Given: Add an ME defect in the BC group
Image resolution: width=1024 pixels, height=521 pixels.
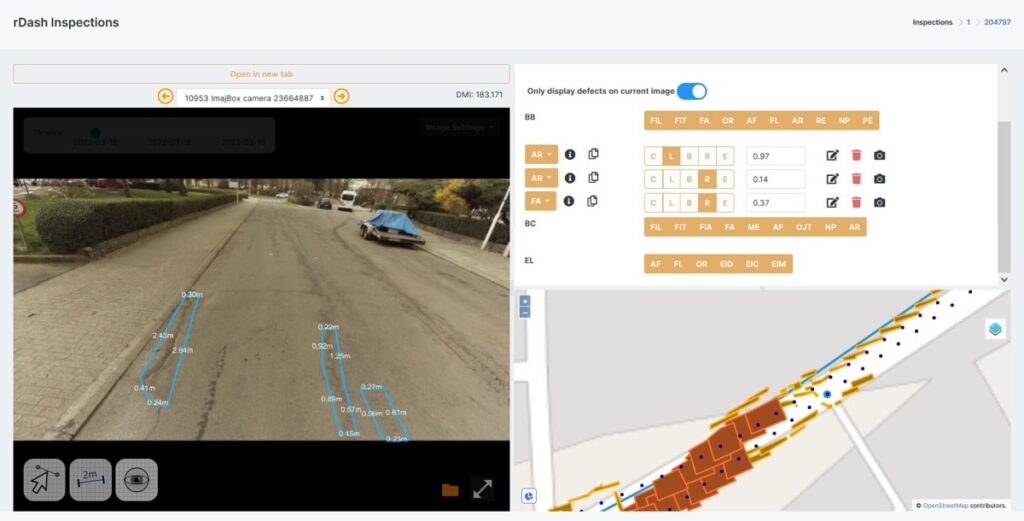Looking at the screenshot, I should (x=754, y=227).
